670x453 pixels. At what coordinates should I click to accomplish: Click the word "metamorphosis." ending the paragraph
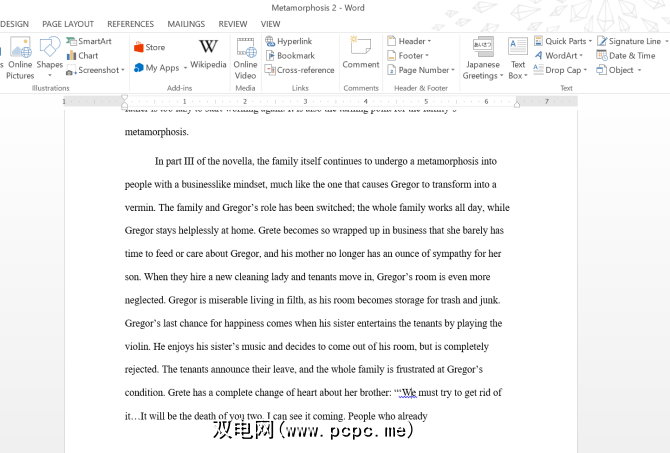156,132
